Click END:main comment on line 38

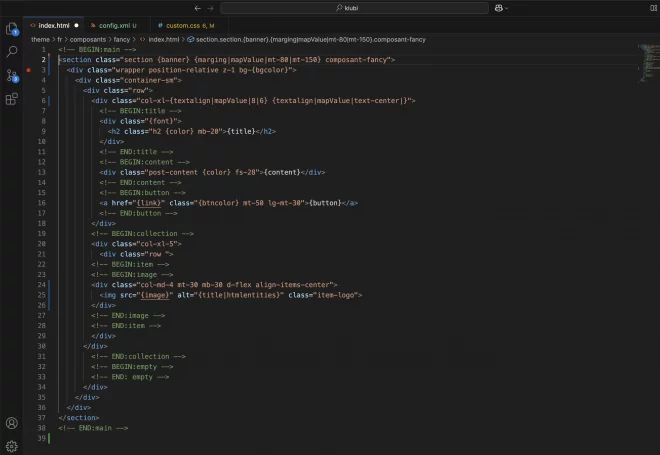pos(93,428)
